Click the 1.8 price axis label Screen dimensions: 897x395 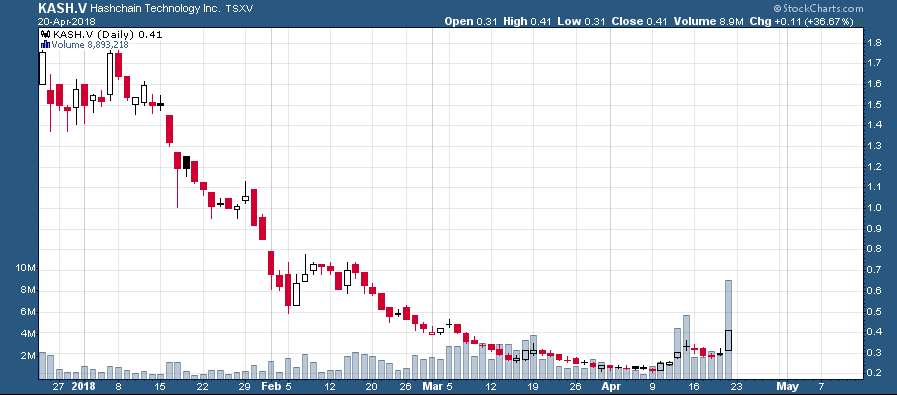tap(874, 42)
